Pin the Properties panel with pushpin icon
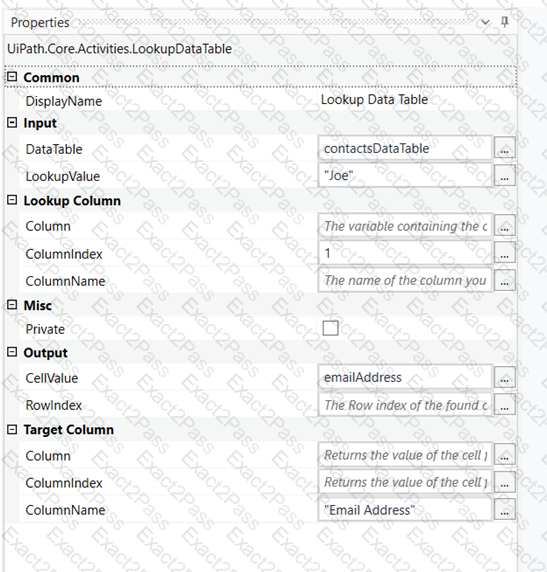Screen dimensions: 547x572 point(505,22)
